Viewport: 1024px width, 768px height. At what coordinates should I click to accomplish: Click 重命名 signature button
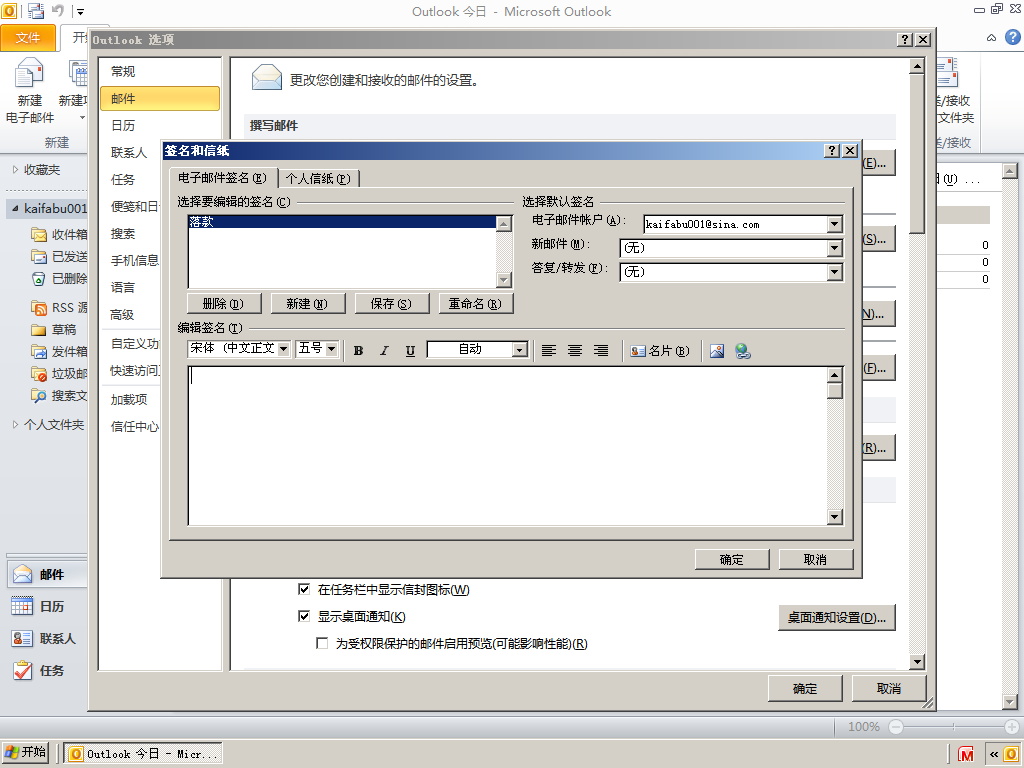[x=475, y=304]
